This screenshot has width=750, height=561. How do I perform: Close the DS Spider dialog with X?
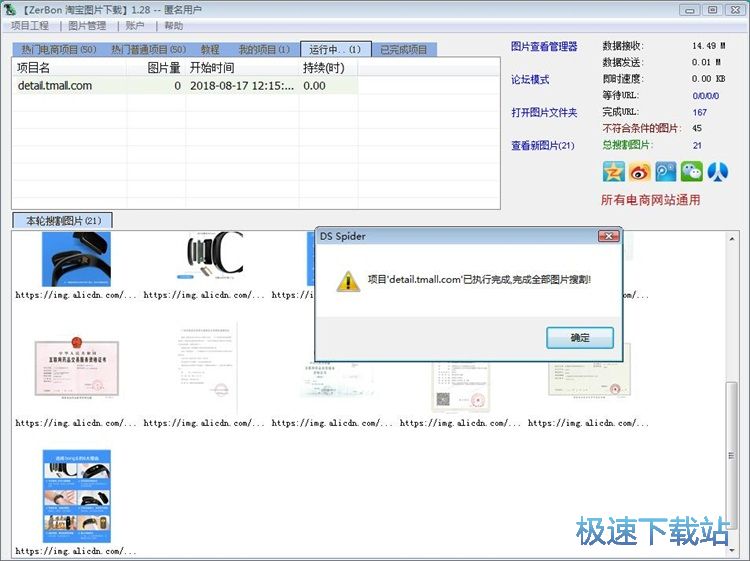pyautogui.click(x=609, y=236)
